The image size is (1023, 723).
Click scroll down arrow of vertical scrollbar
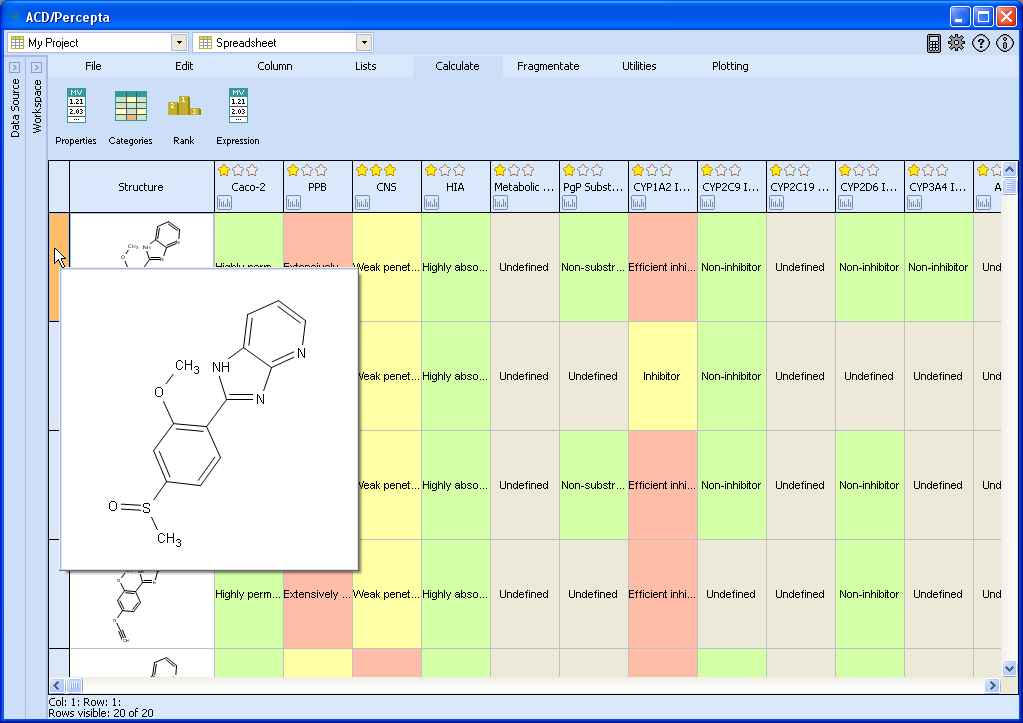pyautogui.click(x=1009, y=668)
